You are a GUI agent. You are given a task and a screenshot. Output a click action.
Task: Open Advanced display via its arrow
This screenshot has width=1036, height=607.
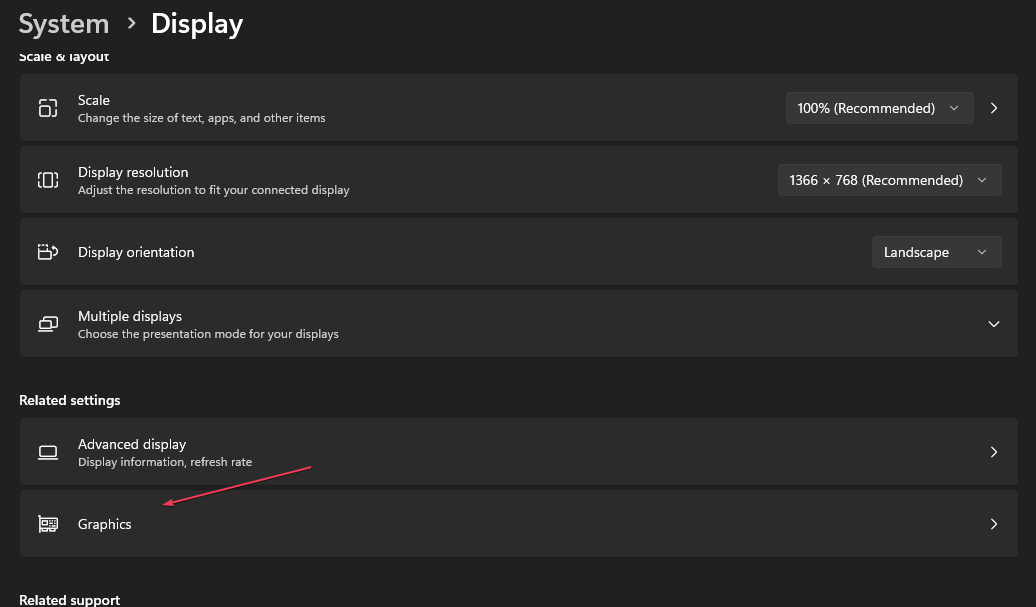point(994,452)
